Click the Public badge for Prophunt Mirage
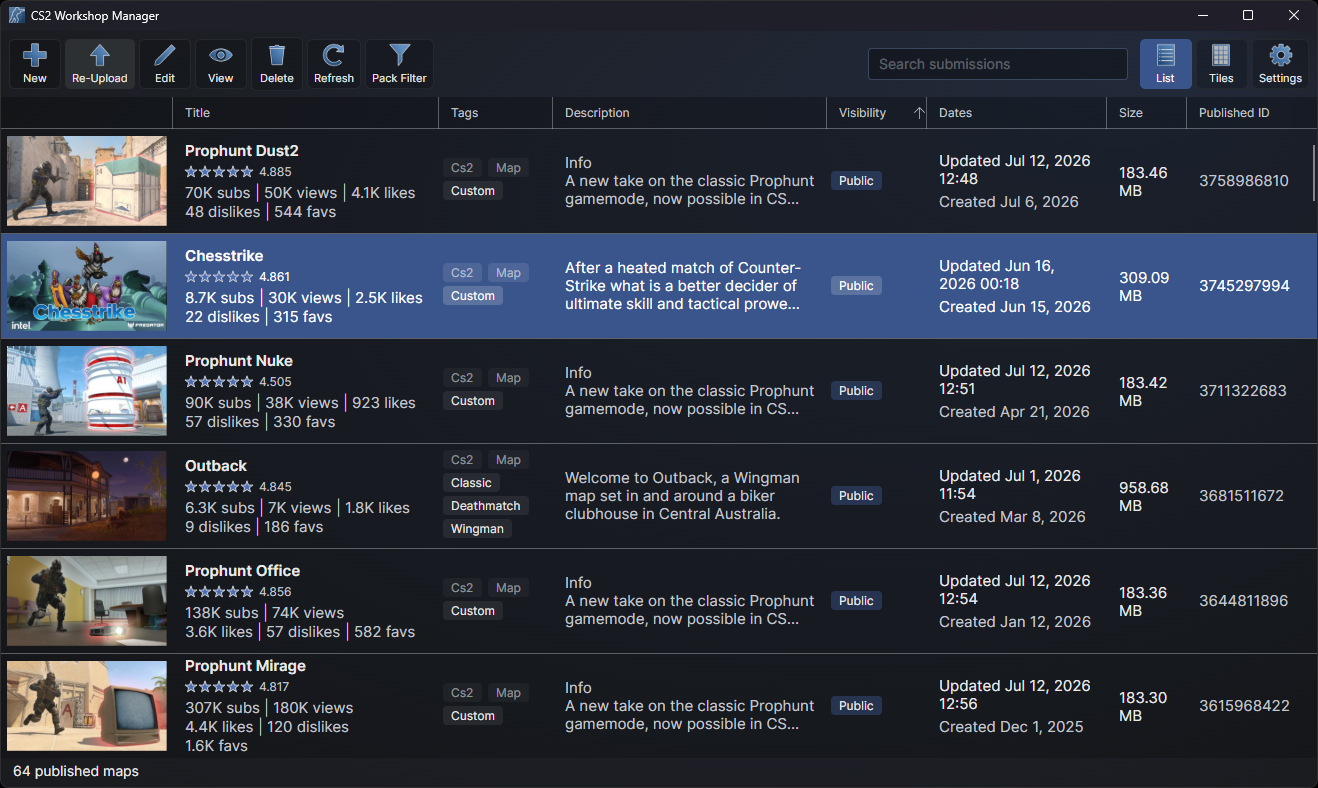The image size is (1318, 788). 856,706
